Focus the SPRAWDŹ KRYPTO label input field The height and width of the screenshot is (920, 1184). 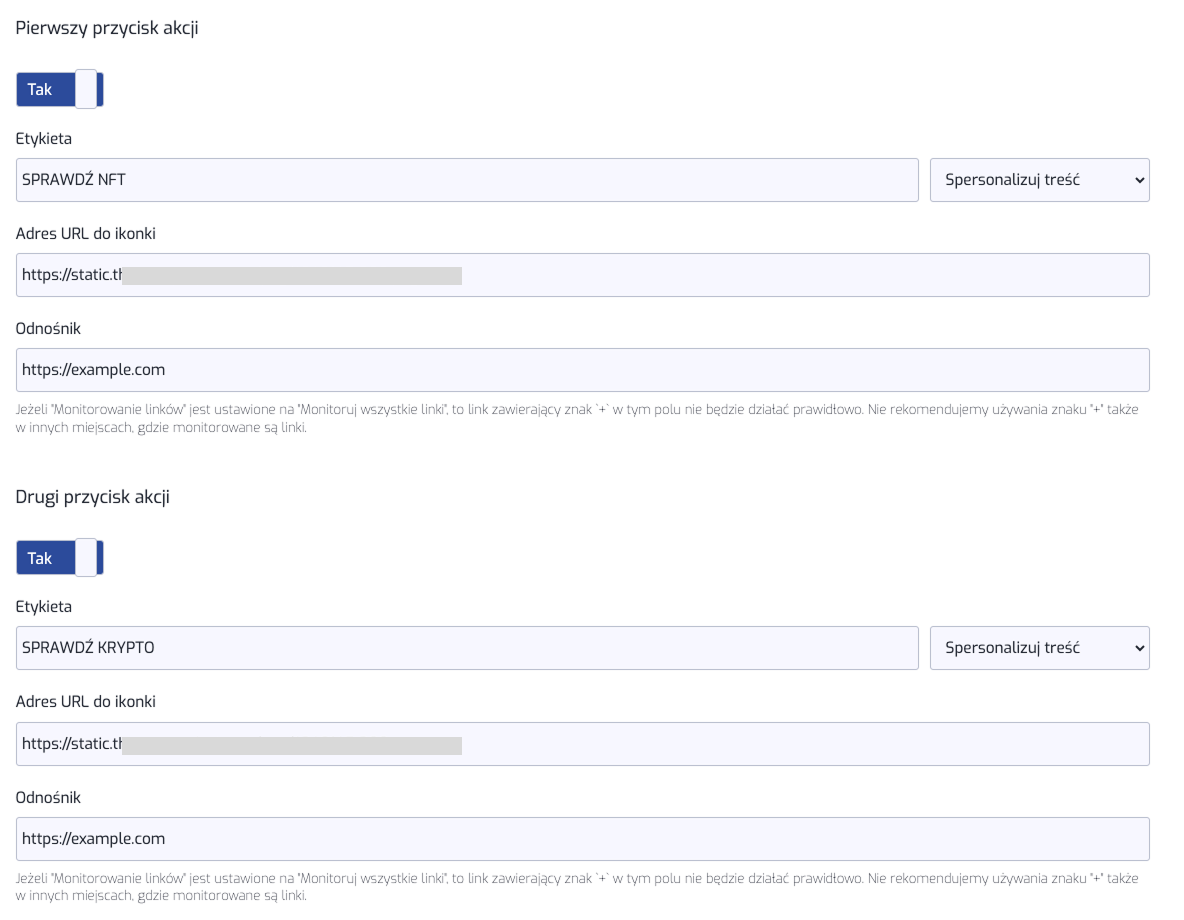point(467,648)
